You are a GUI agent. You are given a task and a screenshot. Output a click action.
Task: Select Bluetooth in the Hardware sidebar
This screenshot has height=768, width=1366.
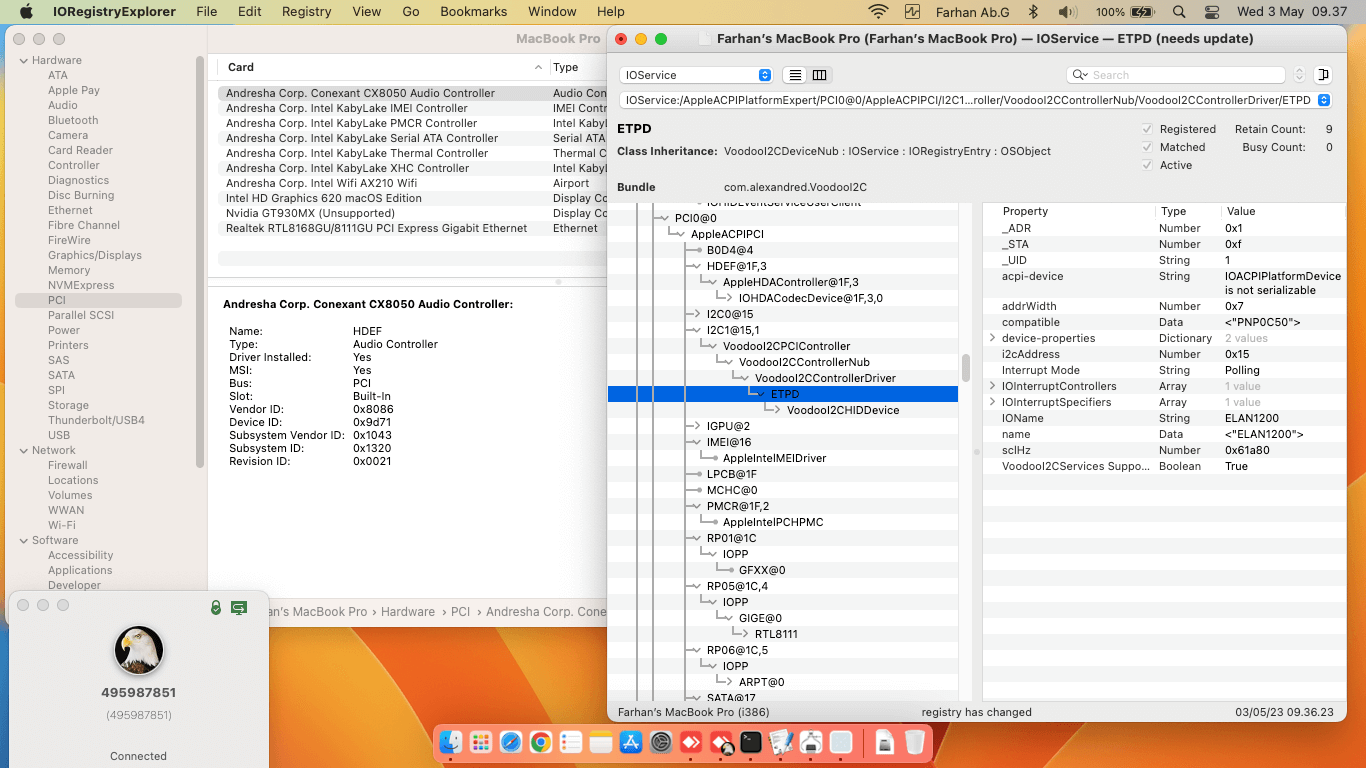click(x=73, y=120)
